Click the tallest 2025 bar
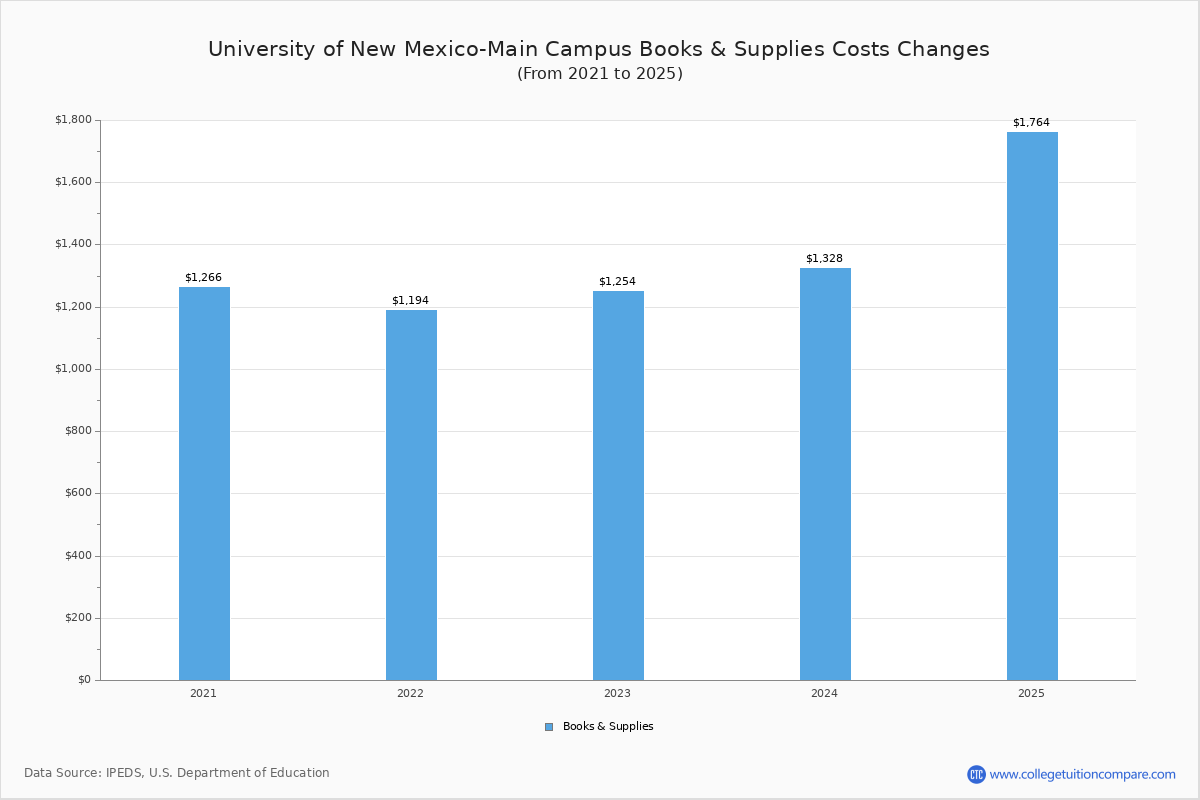The height and width of the screenshot is (800, 1200). pyautogui.click(x=1032, y=406)
